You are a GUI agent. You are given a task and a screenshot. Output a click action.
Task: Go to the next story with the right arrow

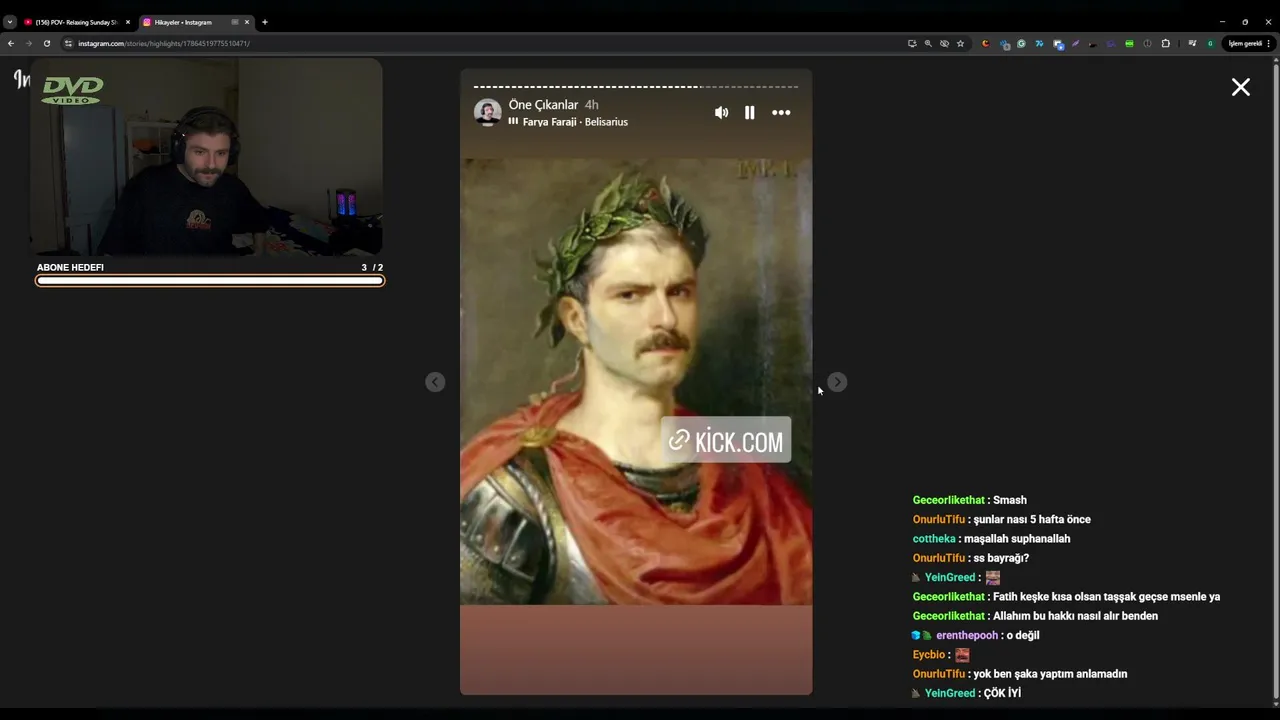point(837,382)
